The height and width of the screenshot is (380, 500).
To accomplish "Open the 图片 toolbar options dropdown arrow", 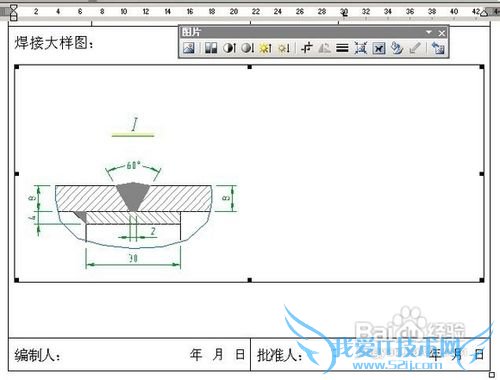I will (429, 32).
